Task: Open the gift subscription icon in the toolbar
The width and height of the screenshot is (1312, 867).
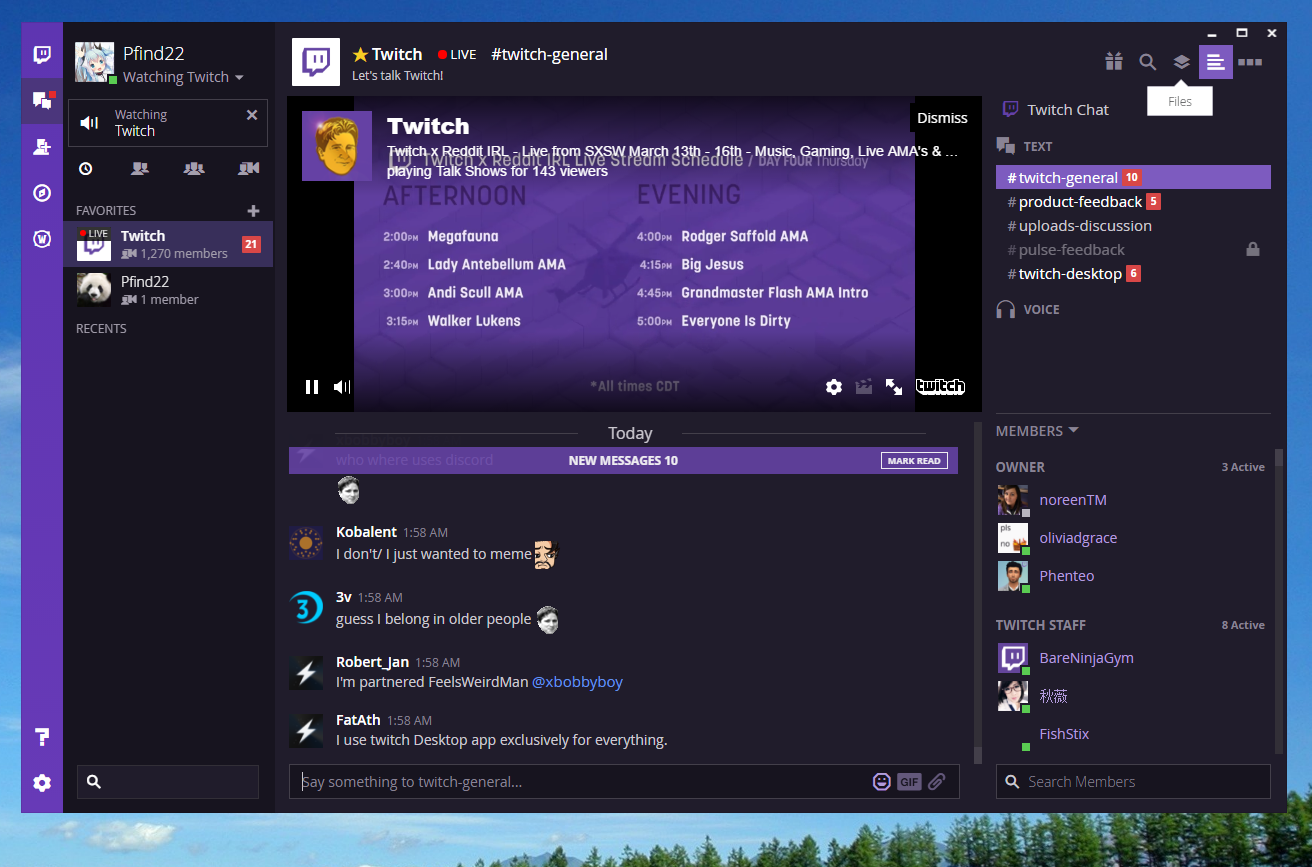Action: tap(1114, 61)
